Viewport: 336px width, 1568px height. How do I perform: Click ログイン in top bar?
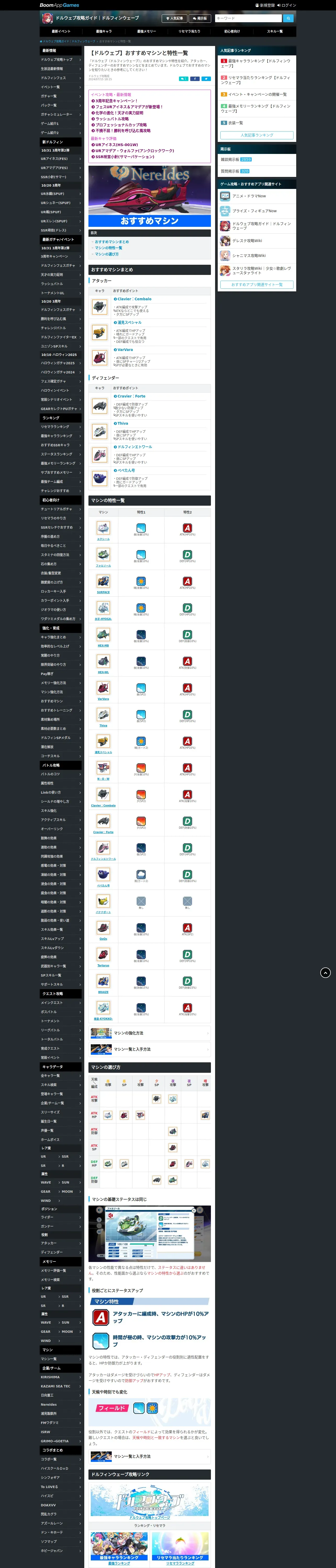click(287, 5)
